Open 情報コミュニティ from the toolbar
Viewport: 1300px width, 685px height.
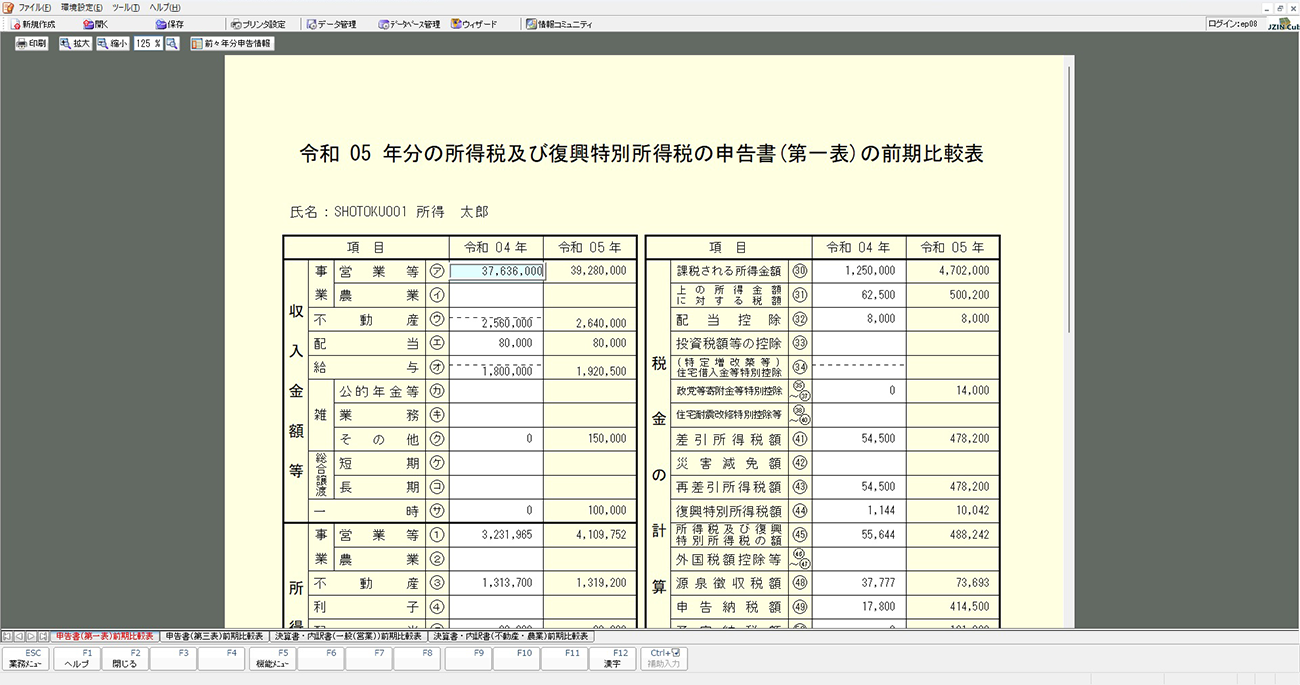tap(559, 24)
